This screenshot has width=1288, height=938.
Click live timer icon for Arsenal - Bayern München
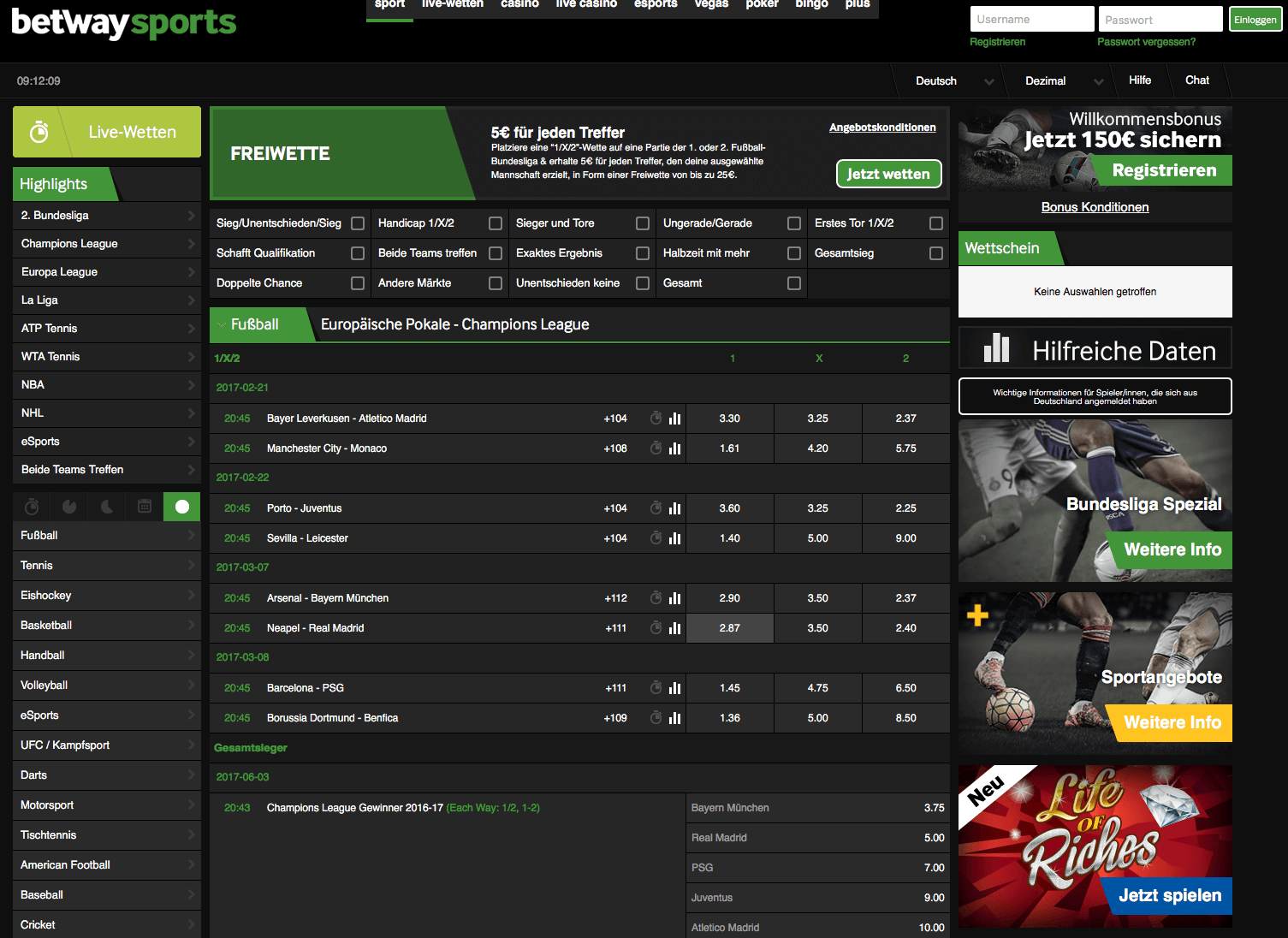pos(656,598)
